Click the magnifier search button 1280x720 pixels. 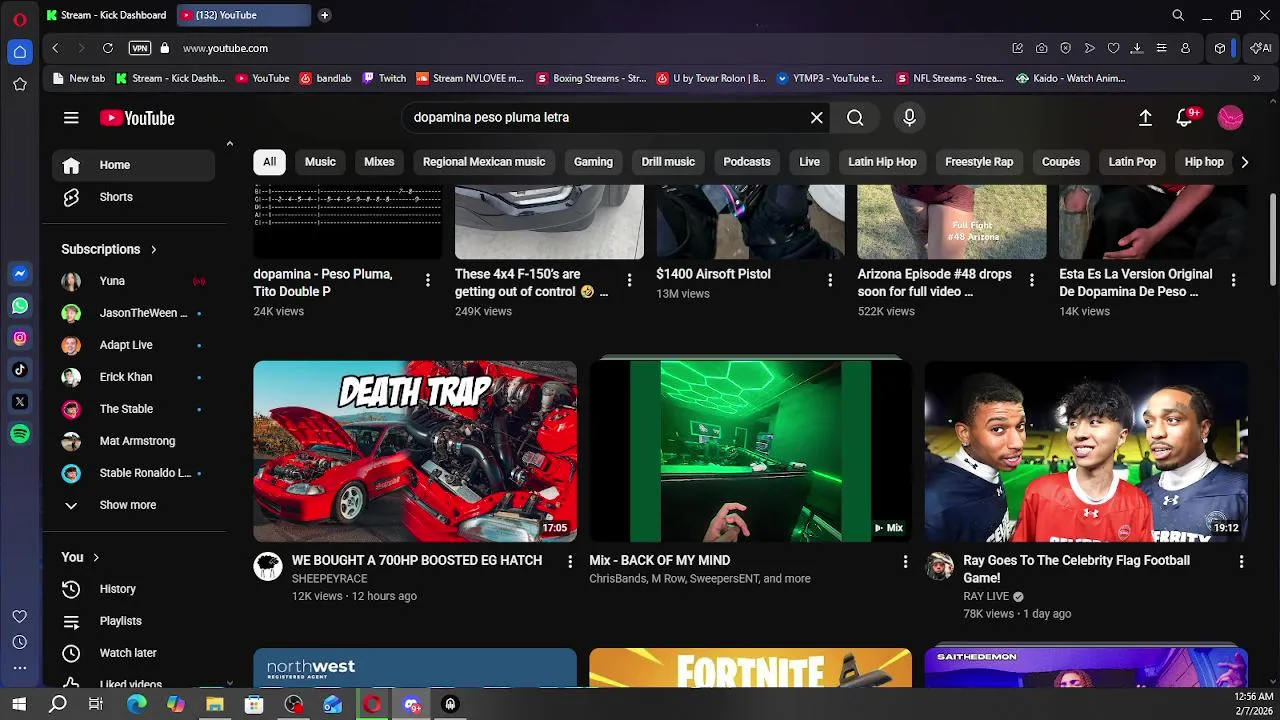point(855,118)
